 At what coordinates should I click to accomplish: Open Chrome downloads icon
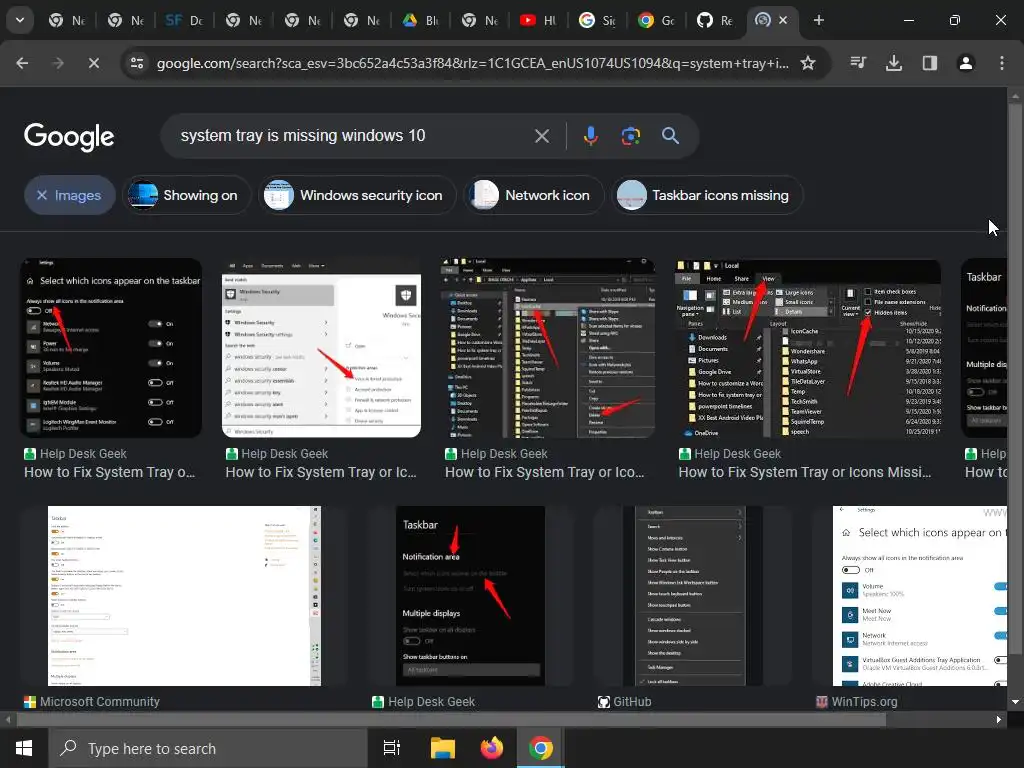click(x=894, y=63)
